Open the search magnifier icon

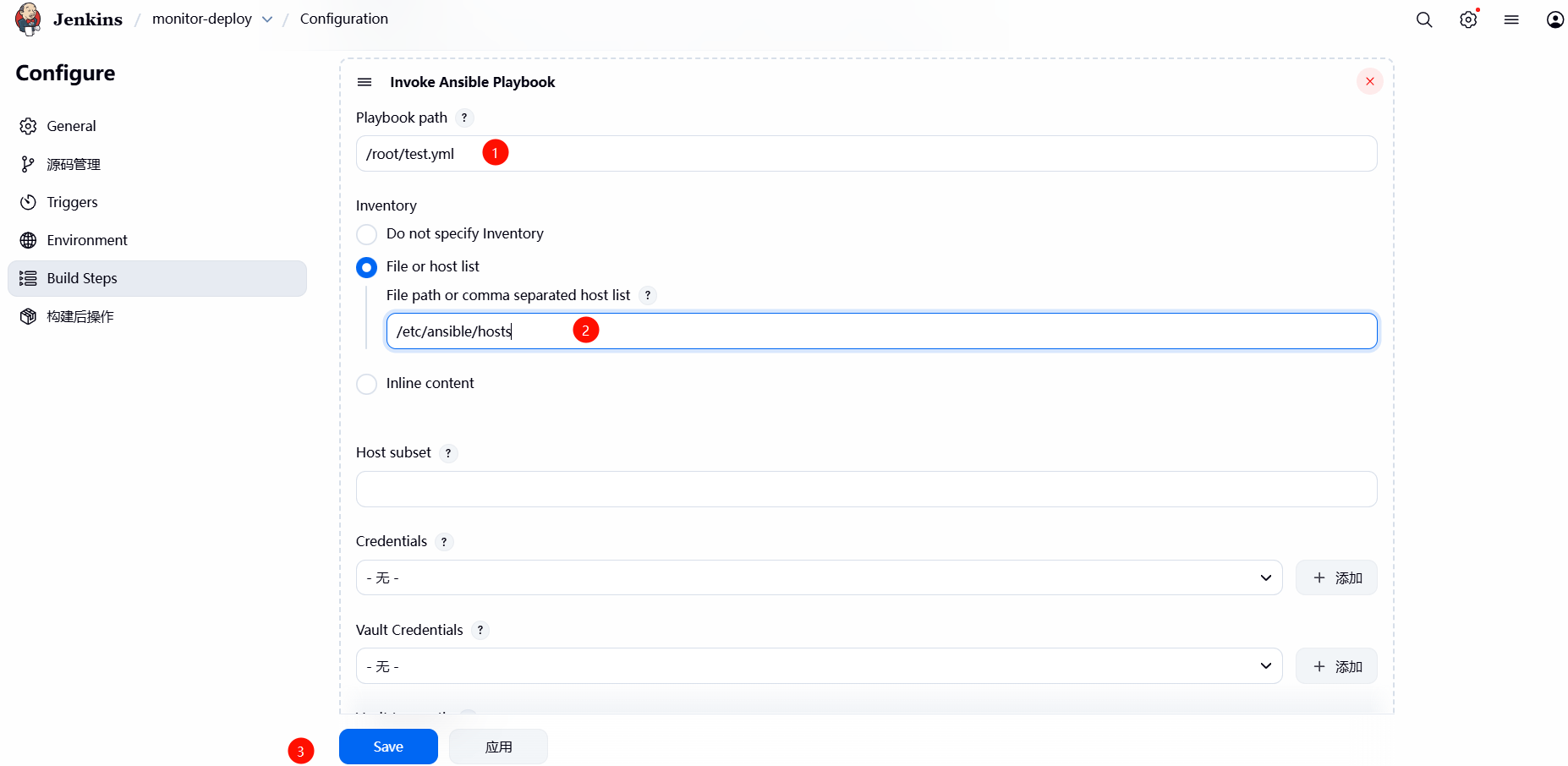coord(1424,19)
